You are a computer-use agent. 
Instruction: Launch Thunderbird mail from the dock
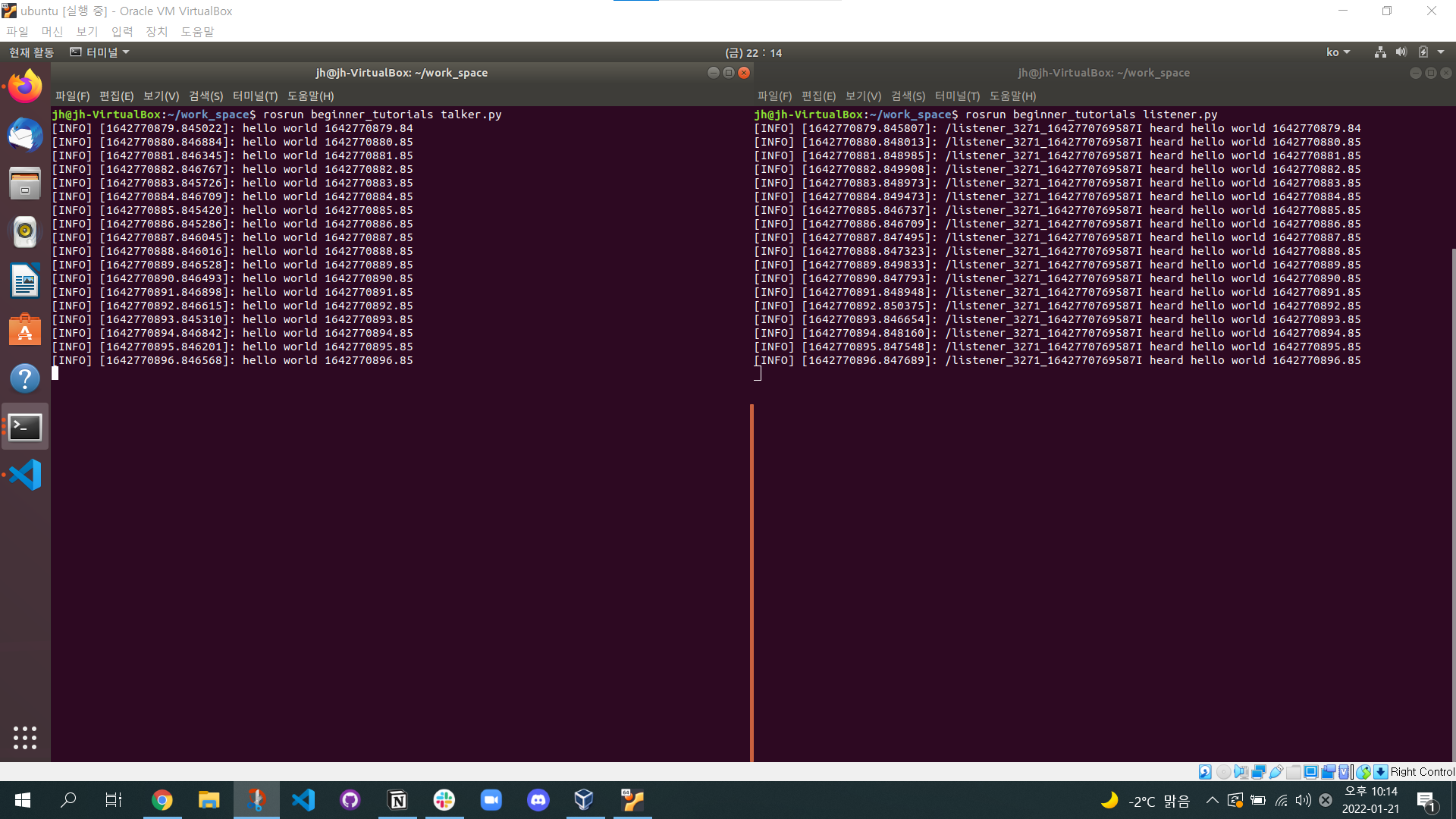(x=25, y=135)
